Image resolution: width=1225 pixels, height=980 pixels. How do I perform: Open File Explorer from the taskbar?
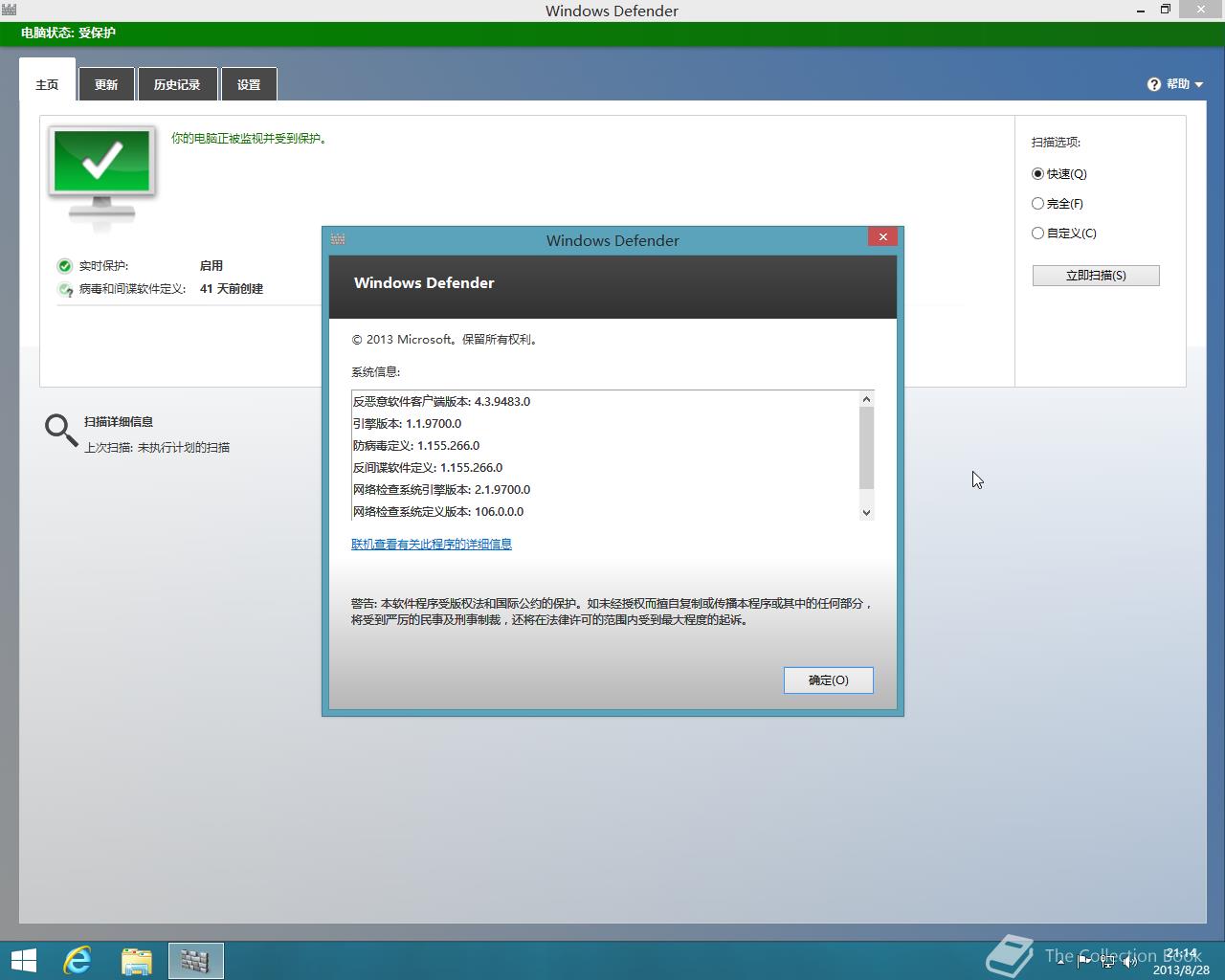click(137, 961)
